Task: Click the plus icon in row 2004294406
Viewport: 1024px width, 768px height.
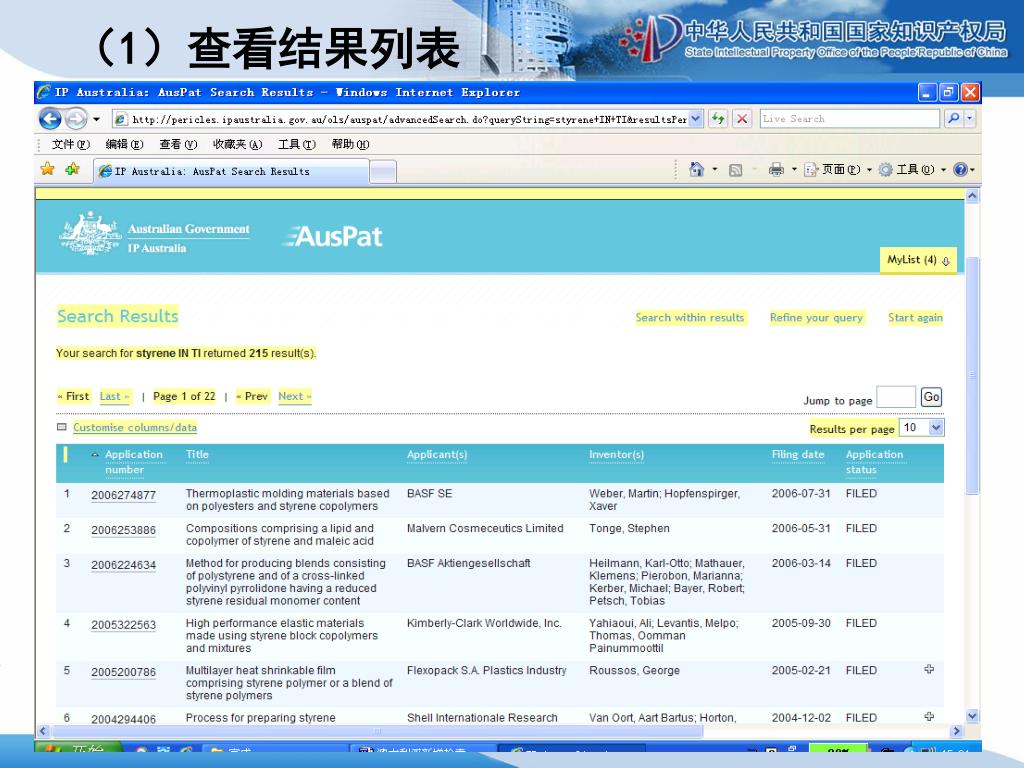Action: 929,716
